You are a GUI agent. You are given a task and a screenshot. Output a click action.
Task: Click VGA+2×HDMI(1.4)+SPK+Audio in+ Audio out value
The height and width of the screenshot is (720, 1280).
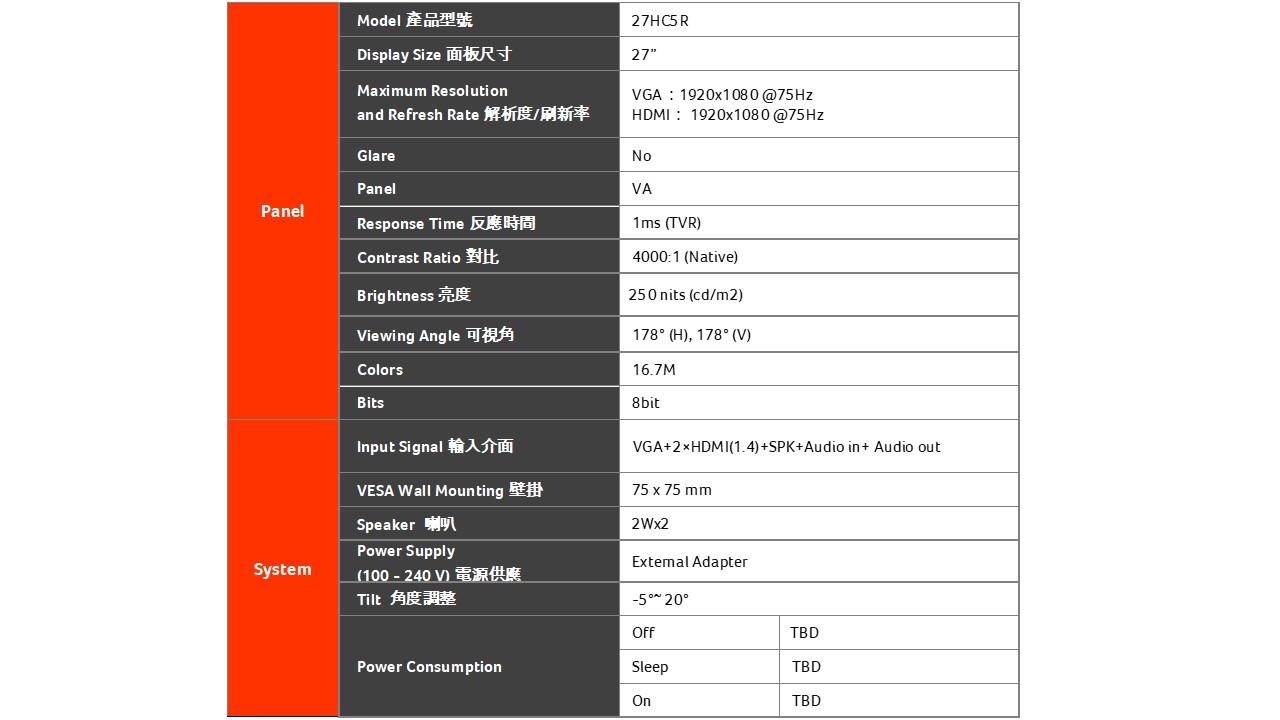tap(787, 447)
